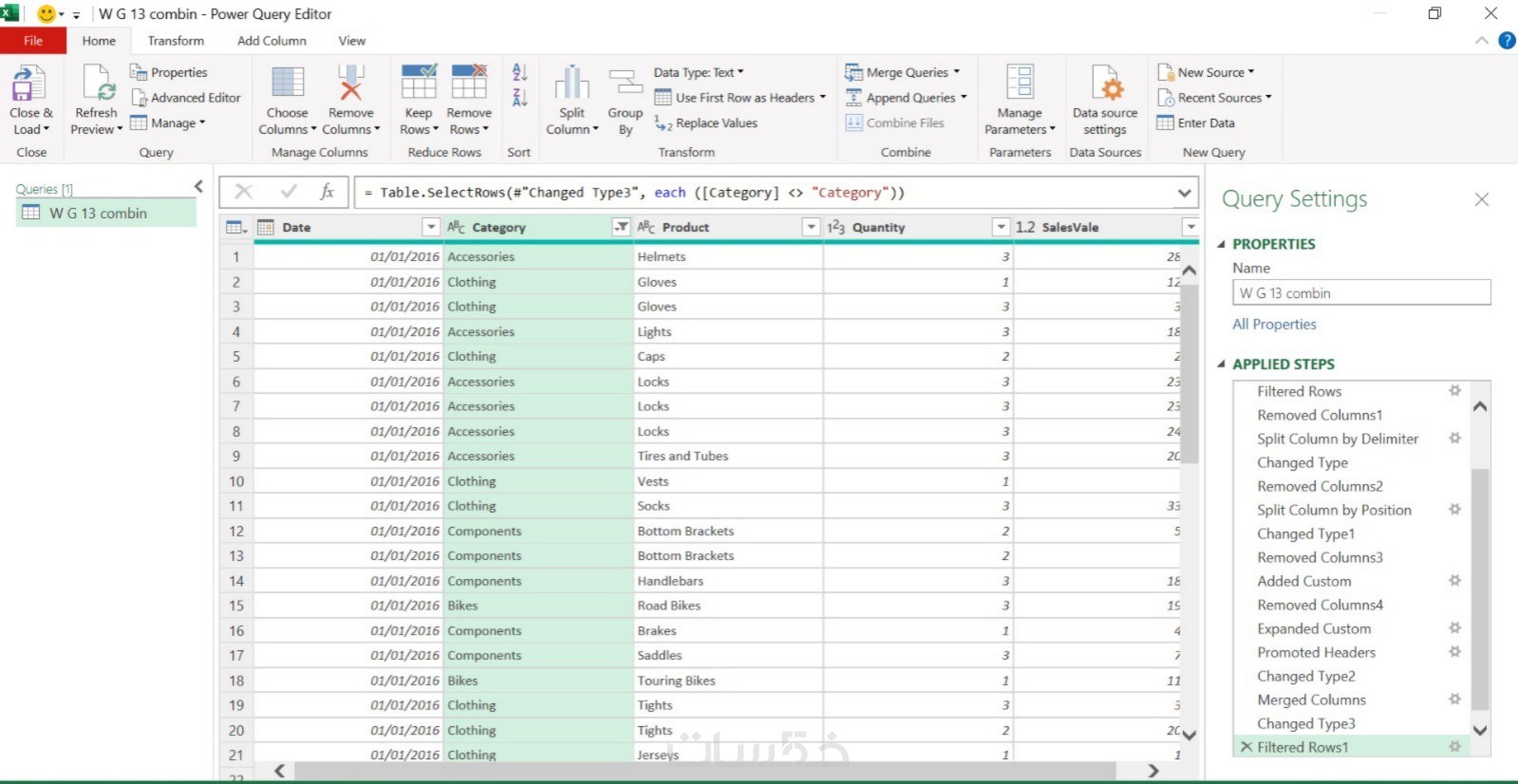The width and height of the screenshot is (1518, 784).
Task: Click Use First Row as Headers
Action: [740, 98]
